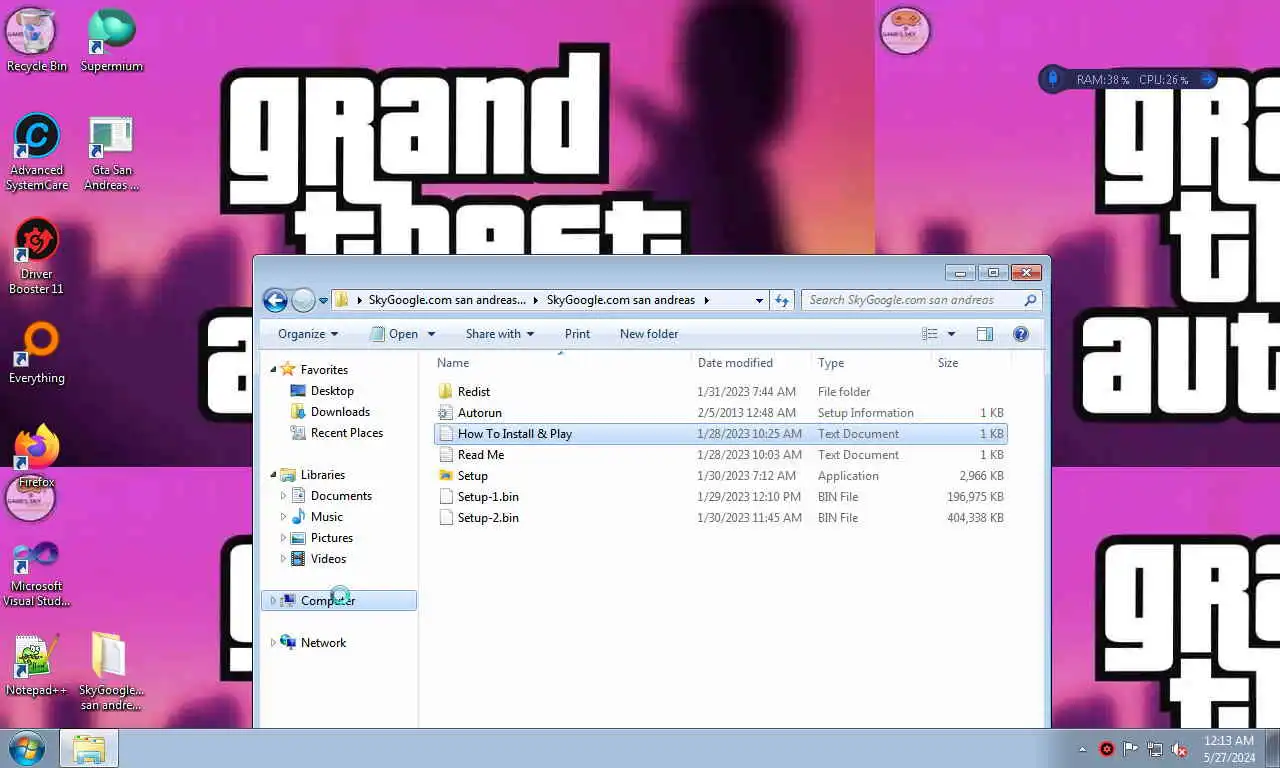Image resolution: width=1280 pixels, height=768 pixels.
Task: Click the Windows Start orb
Action: (26, 748)
